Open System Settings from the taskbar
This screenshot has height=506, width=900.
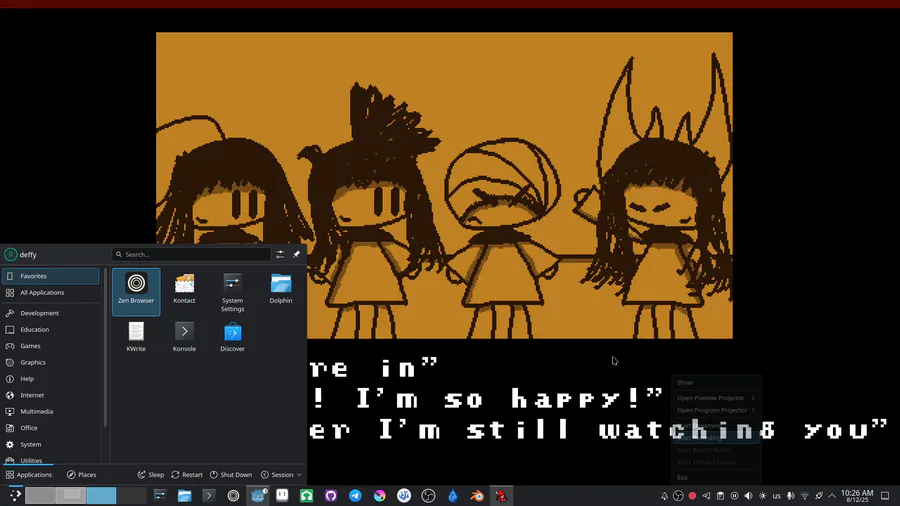tap(160, 495)
